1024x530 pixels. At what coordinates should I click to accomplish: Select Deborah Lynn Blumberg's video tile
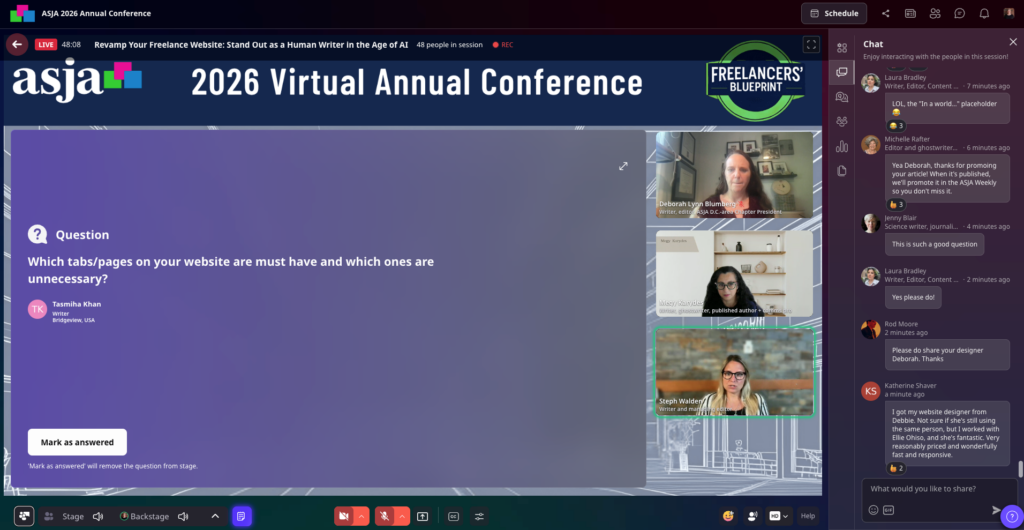pos(734,175)
